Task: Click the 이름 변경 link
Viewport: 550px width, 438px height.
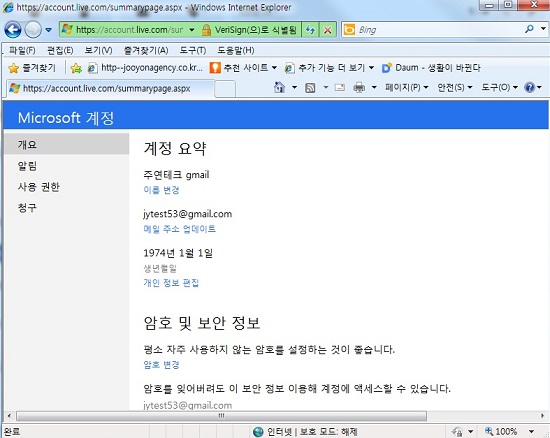Action: (161, 190)
